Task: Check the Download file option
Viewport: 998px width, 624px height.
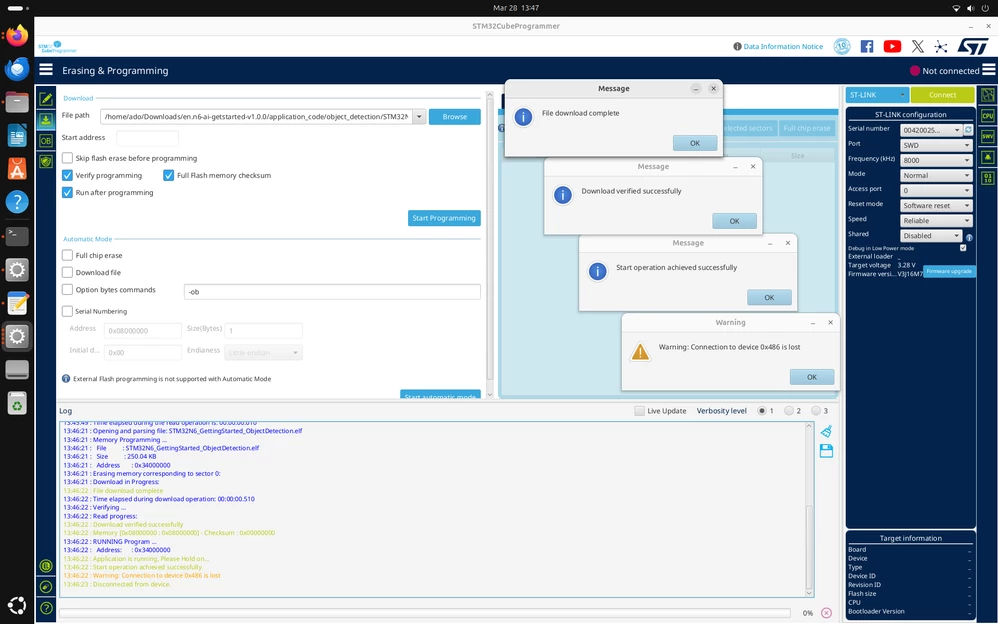Action: coord(67,273)
